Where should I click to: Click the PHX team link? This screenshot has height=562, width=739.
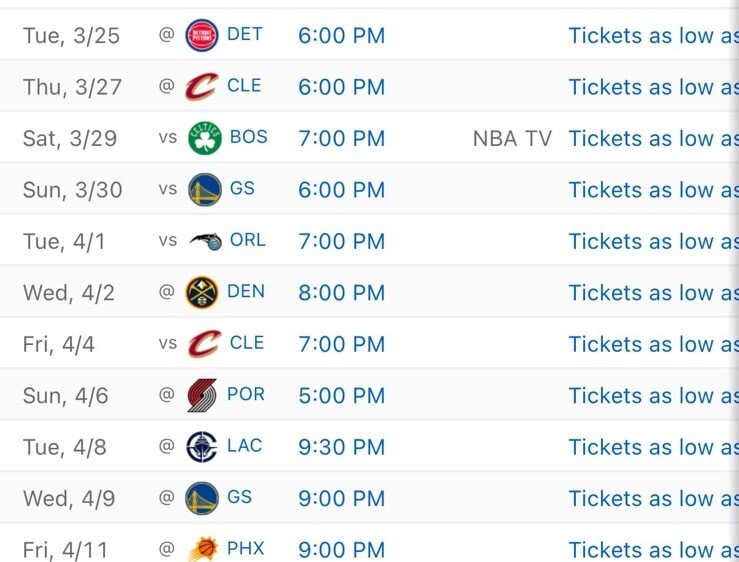tap(246, 548)
